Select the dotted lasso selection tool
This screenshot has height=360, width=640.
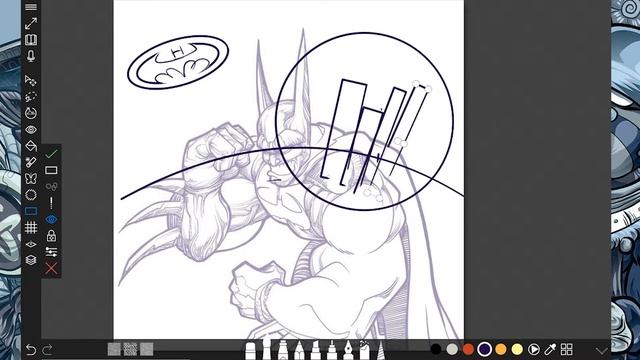coord(31,97)
